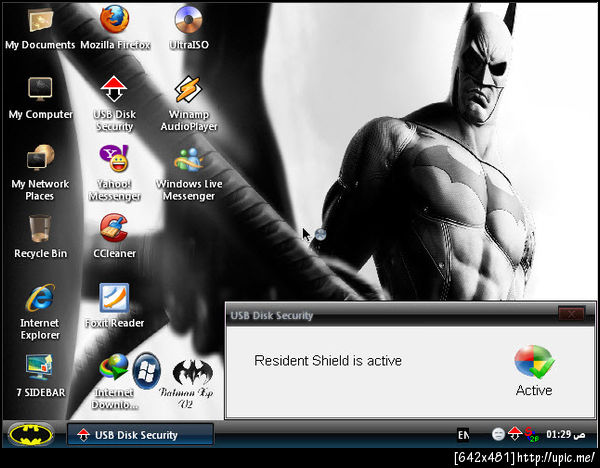Click the Active shield icon in popup

(534, 362)
